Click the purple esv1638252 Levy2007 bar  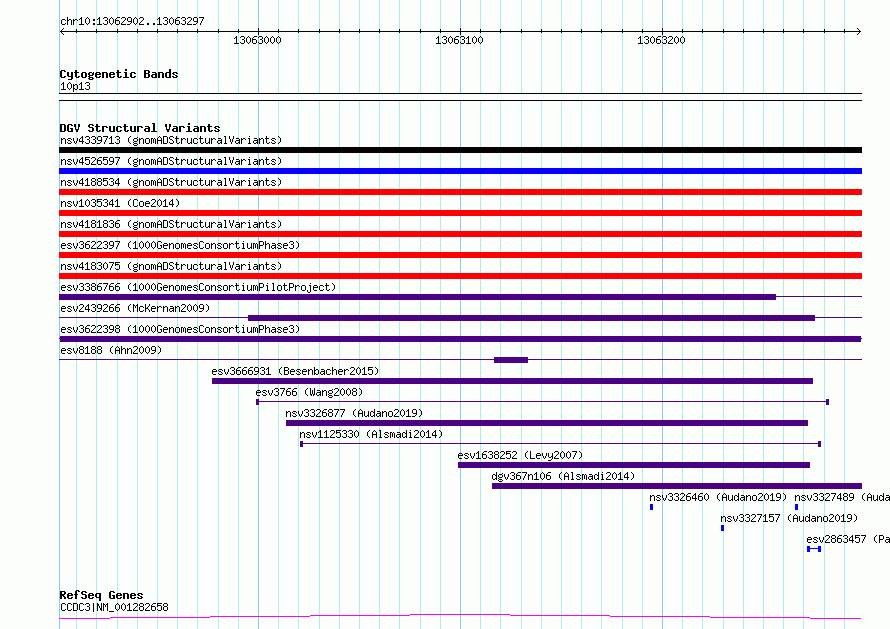(634, 465)
